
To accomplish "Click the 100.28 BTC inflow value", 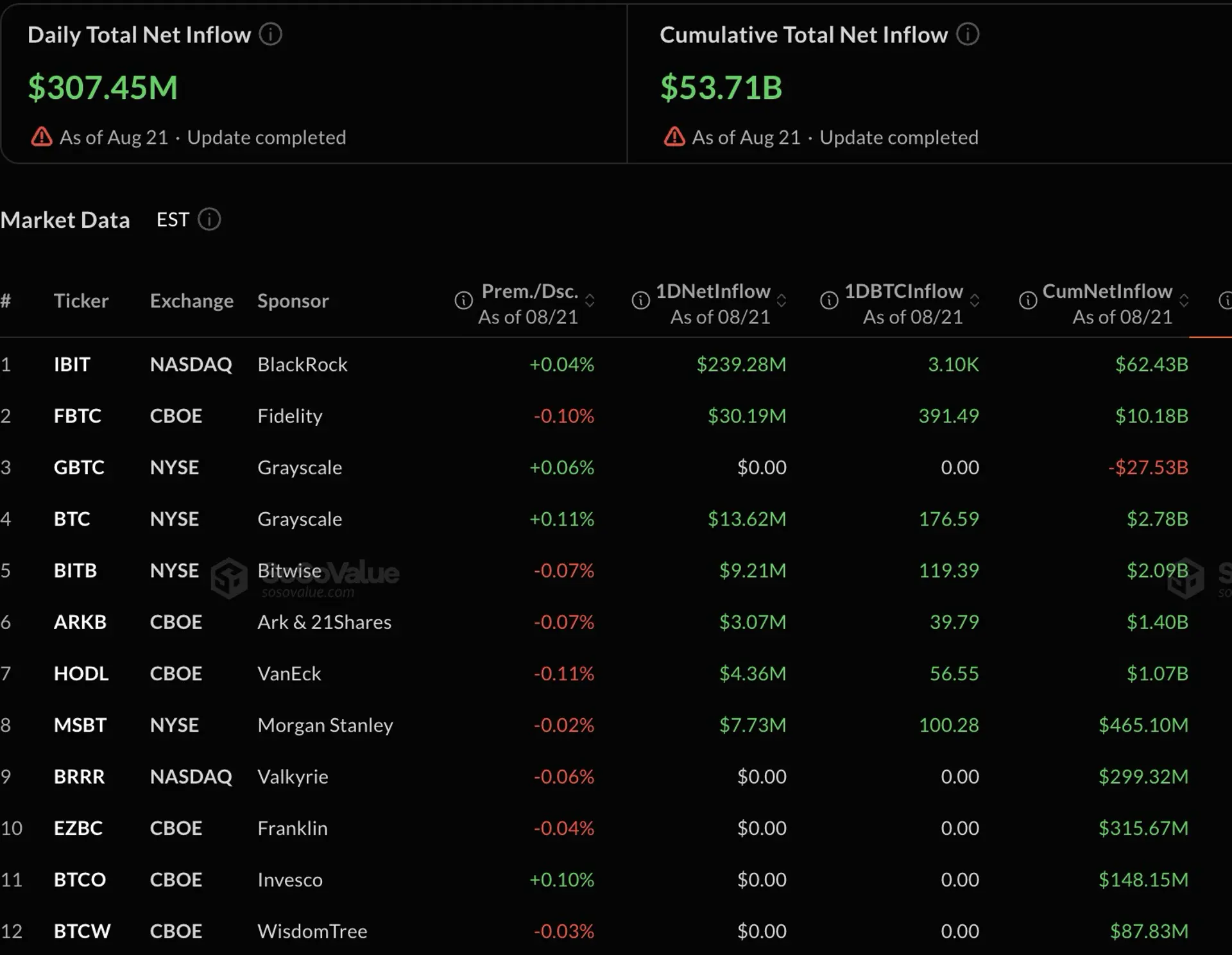I will [949, 725].
